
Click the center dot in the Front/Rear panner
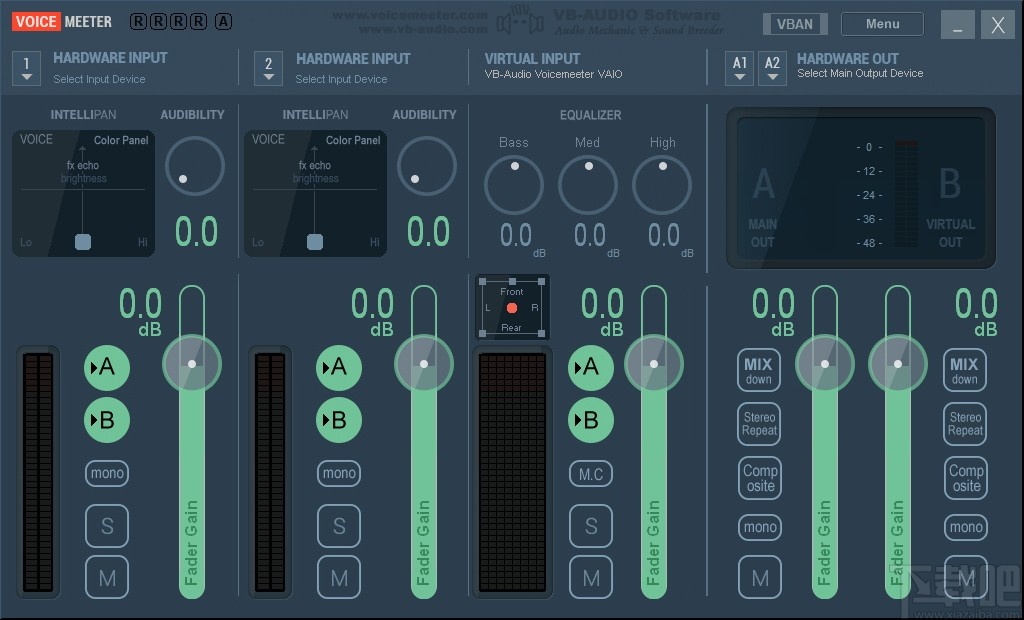click(x=512, y=308)
